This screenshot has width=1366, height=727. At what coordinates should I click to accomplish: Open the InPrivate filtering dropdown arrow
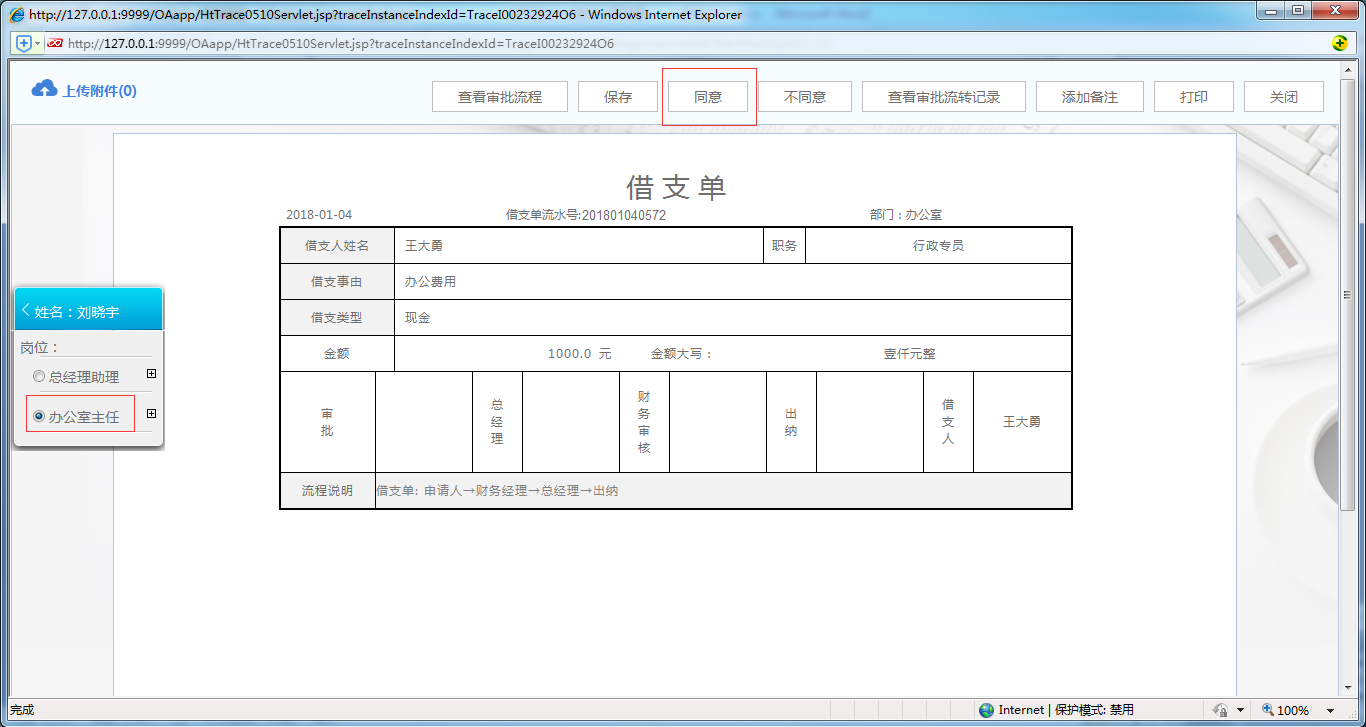click(x=1240, y=710)
